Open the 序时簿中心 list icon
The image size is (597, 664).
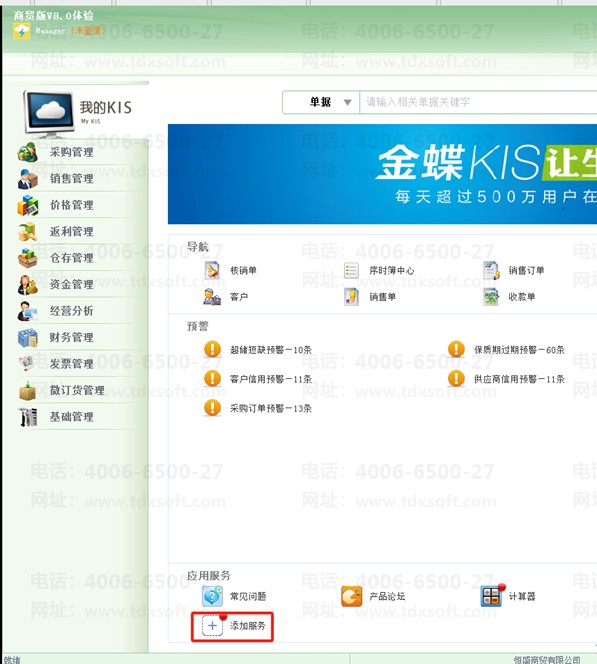[x=351, y=271]
